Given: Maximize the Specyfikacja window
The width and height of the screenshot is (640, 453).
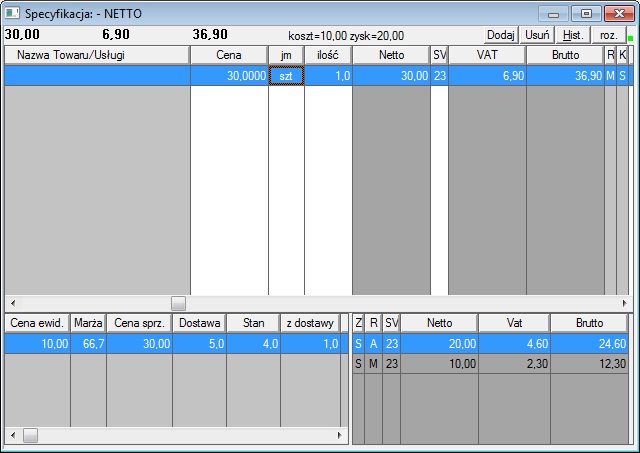Looking at the screenshot, I should point(586,13).
